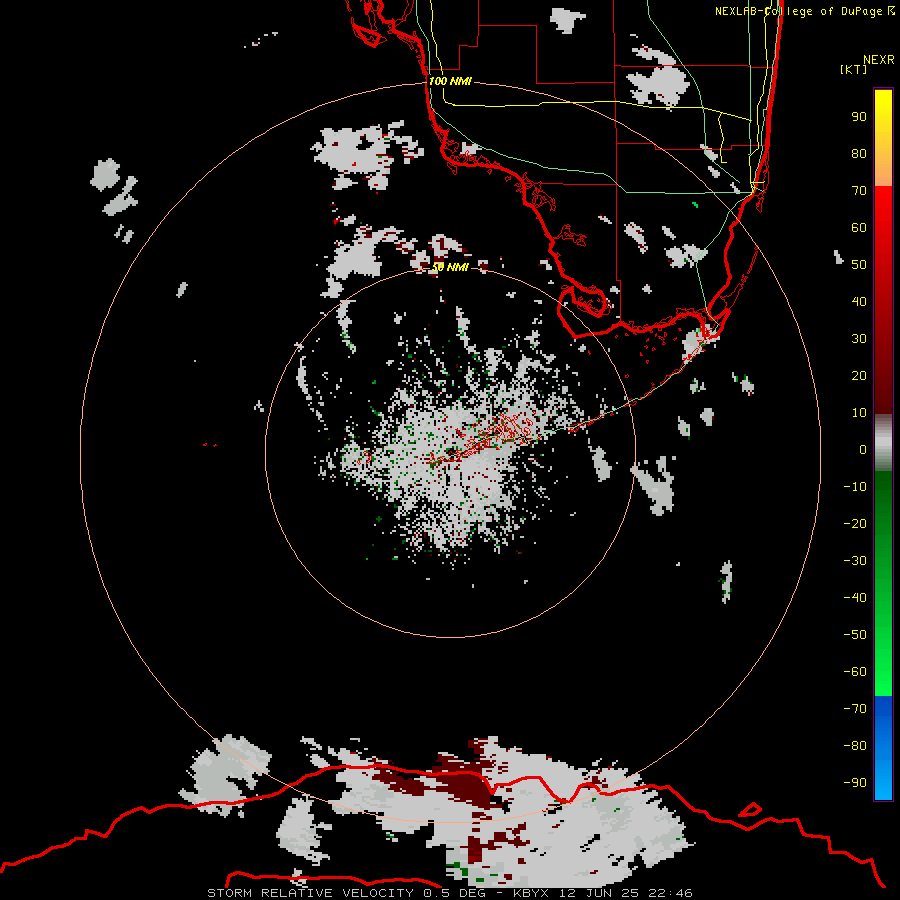Click the 0 value on the velocity scale
This screenshot has height=900, width=900.
tap(863, 449)
